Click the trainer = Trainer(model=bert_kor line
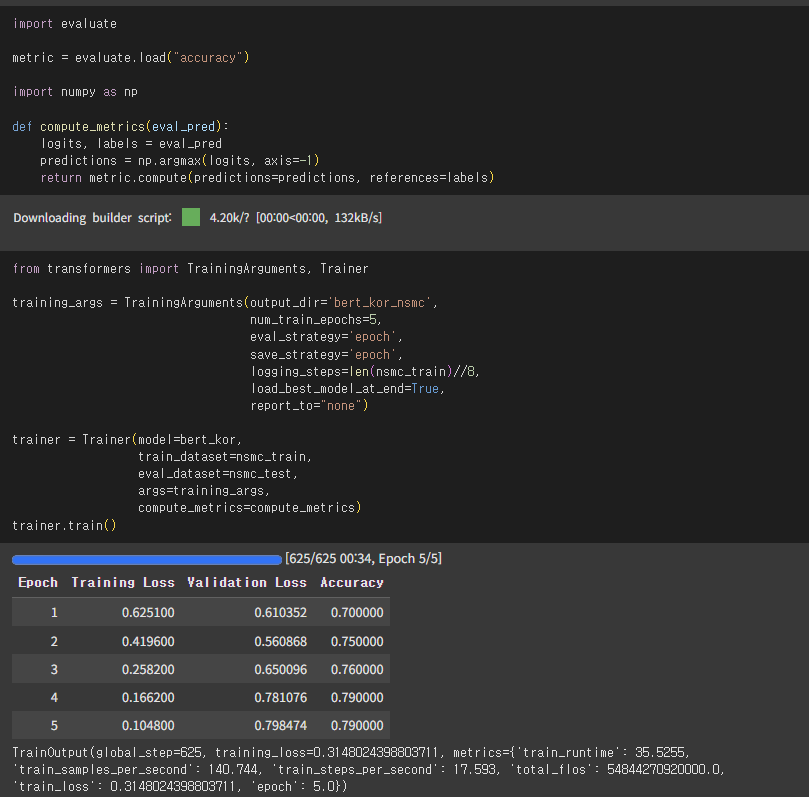Screen dimensions: 809x797 (x=127, y=440)
